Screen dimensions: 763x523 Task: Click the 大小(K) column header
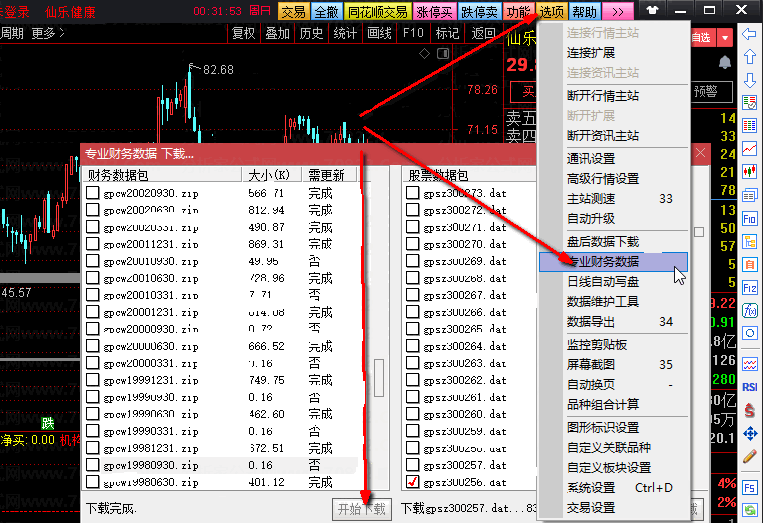click(272, 175)
